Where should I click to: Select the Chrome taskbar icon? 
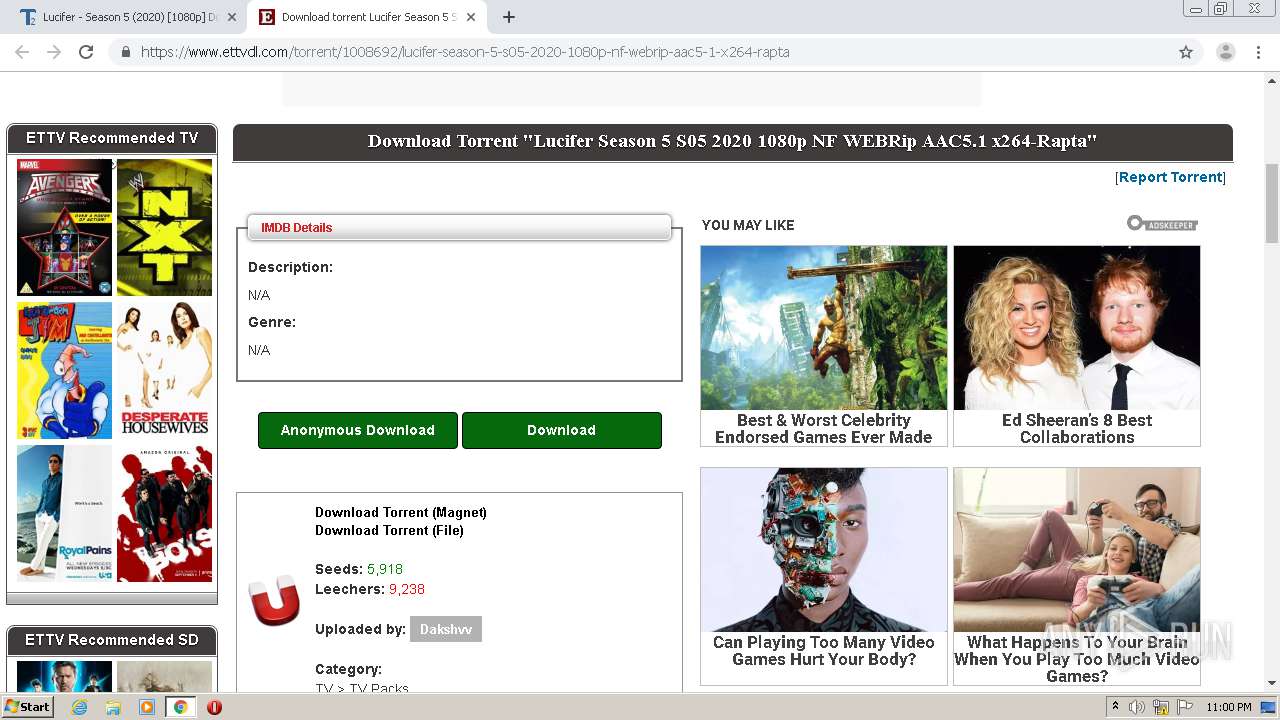tap(180, 707)
